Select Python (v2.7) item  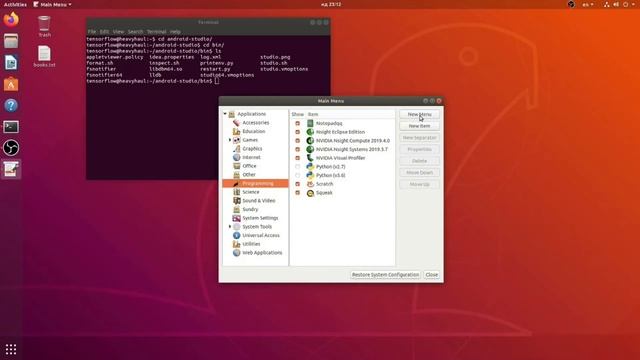point(330,167)
